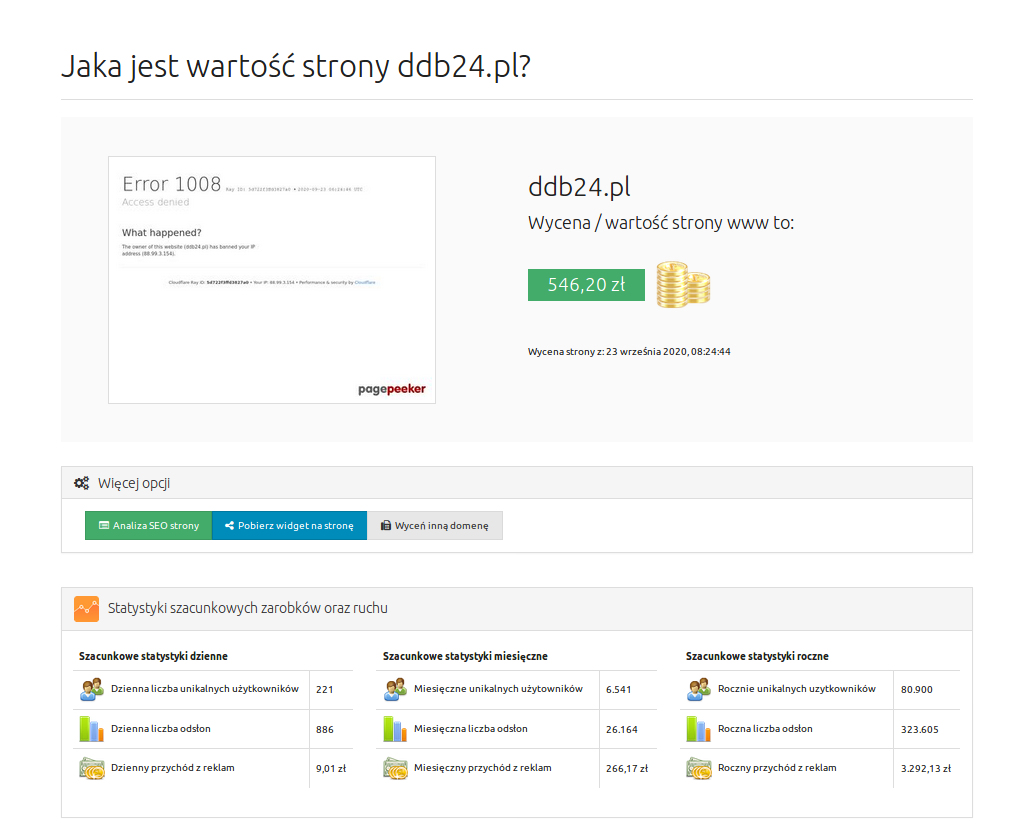Click the yearly unique users people icon
Image resolution: width=1026 pixels, height=825 pixels.
[699, 690]
